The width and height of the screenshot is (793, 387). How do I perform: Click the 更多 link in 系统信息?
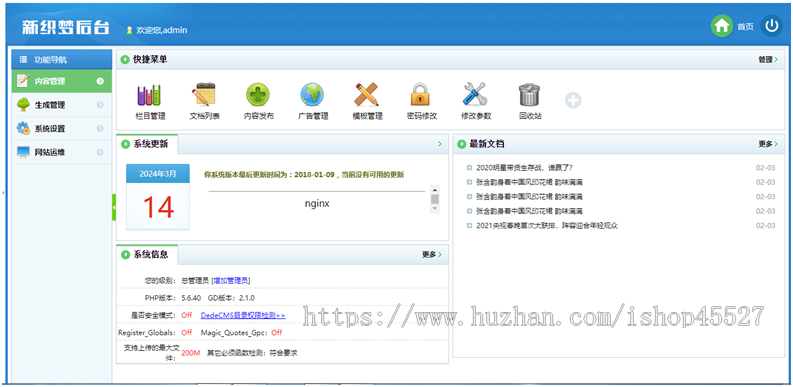point(432,254)
